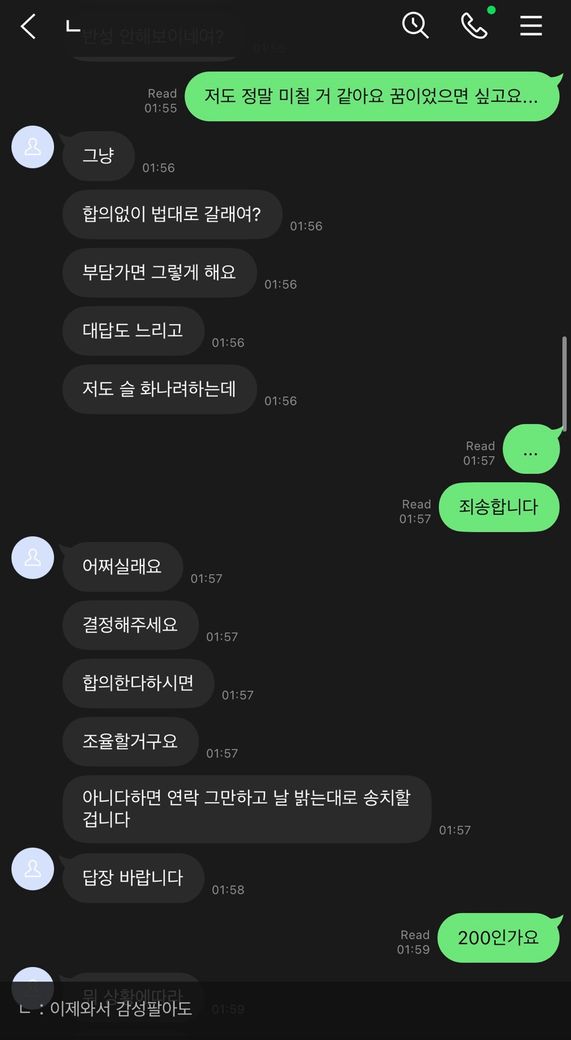
Task: Tap the 대답도 느리고 message bubble
Action: point(133,331)
